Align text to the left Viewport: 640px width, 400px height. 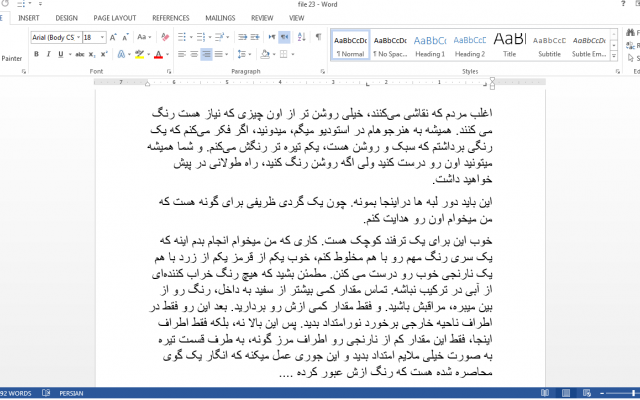(x=182, y=54)
